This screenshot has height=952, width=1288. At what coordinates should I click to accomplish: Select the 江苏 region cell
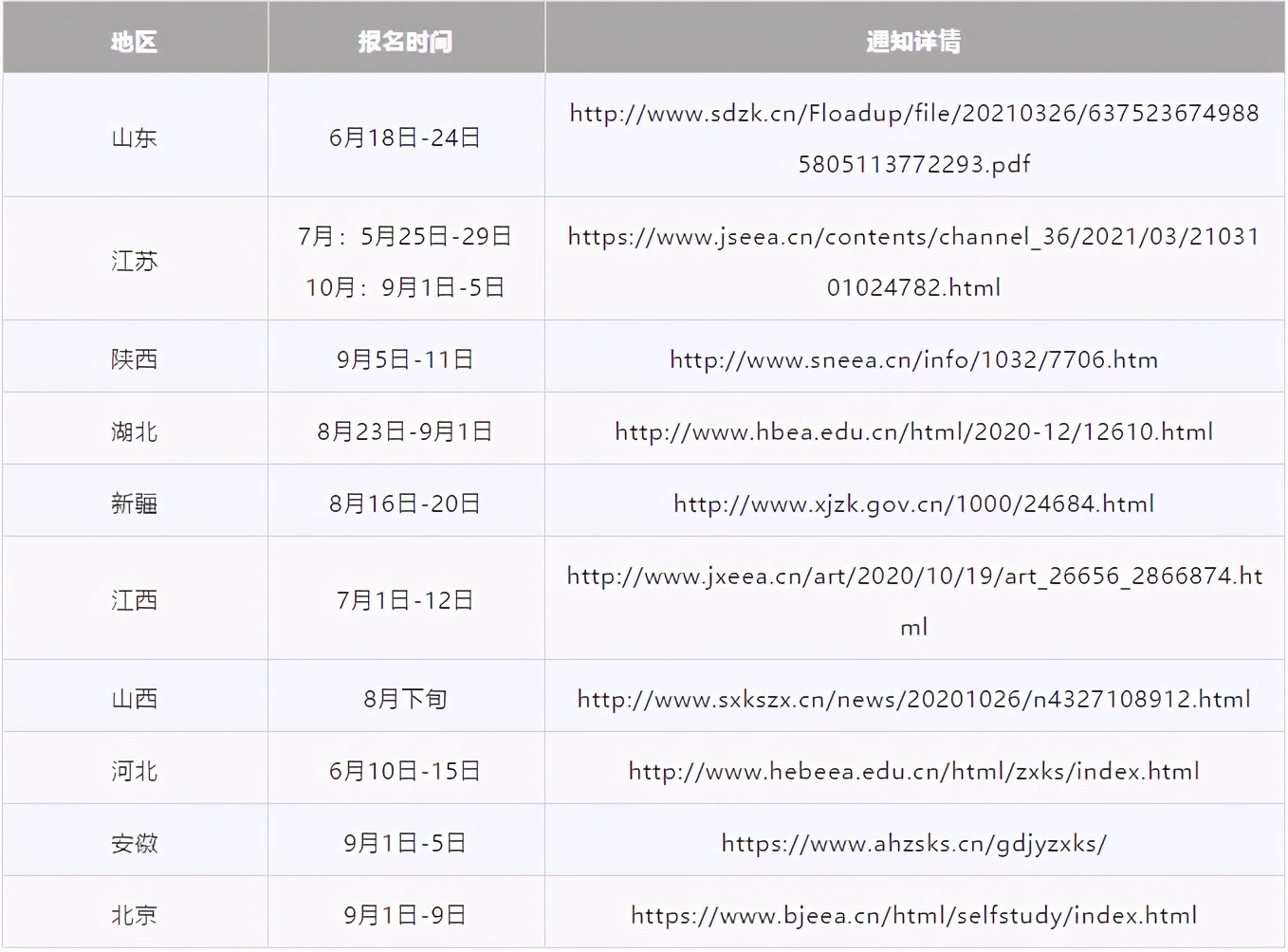[135, 261]
